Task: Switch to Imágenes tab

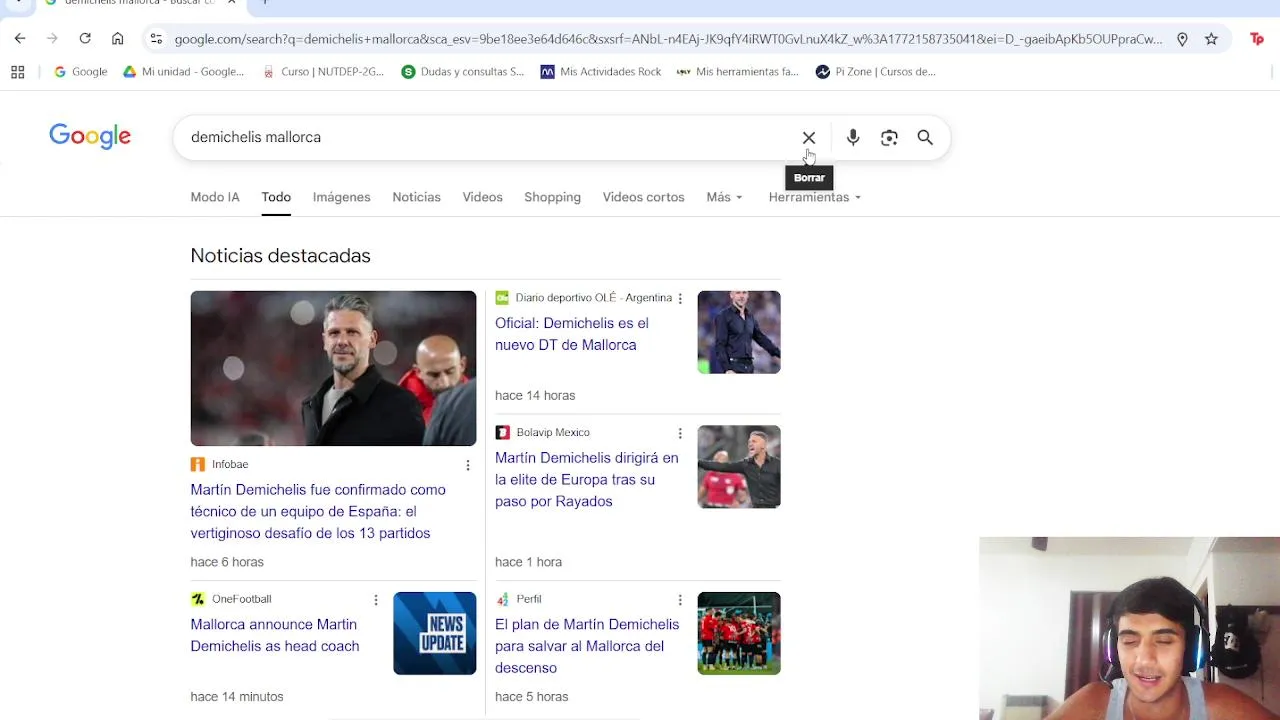Action: 341,197
